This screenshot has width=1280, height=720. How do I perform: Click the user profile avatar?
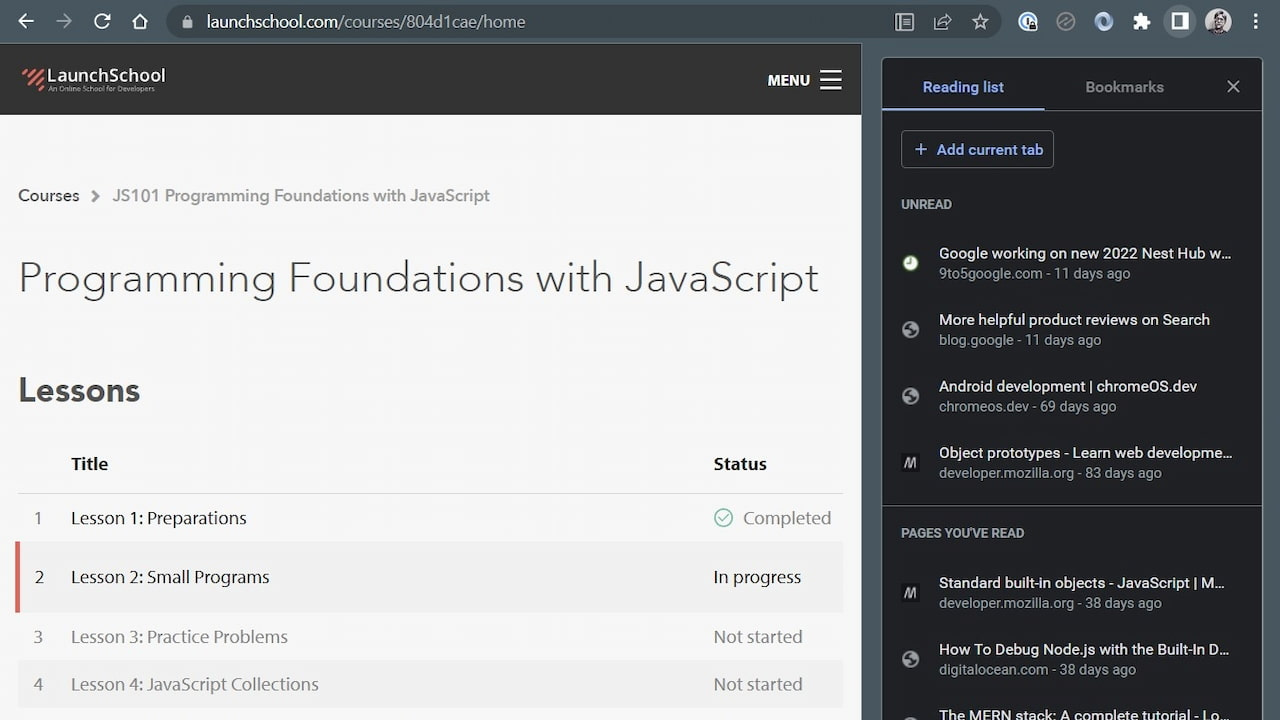click(1218, 21)
